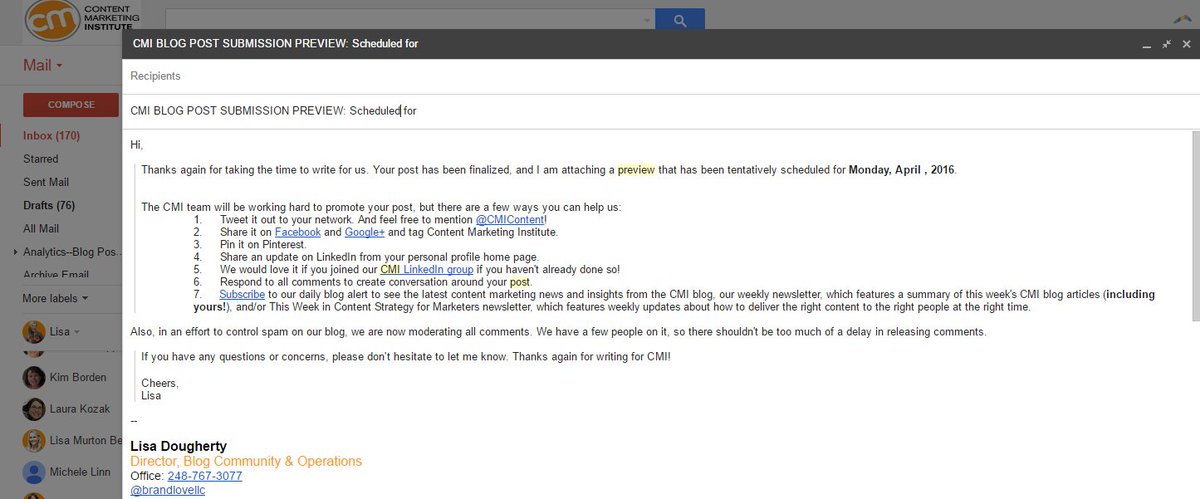Click the orange Director, Blog Community title
The image size is (1200, 499).
[246, 461]
